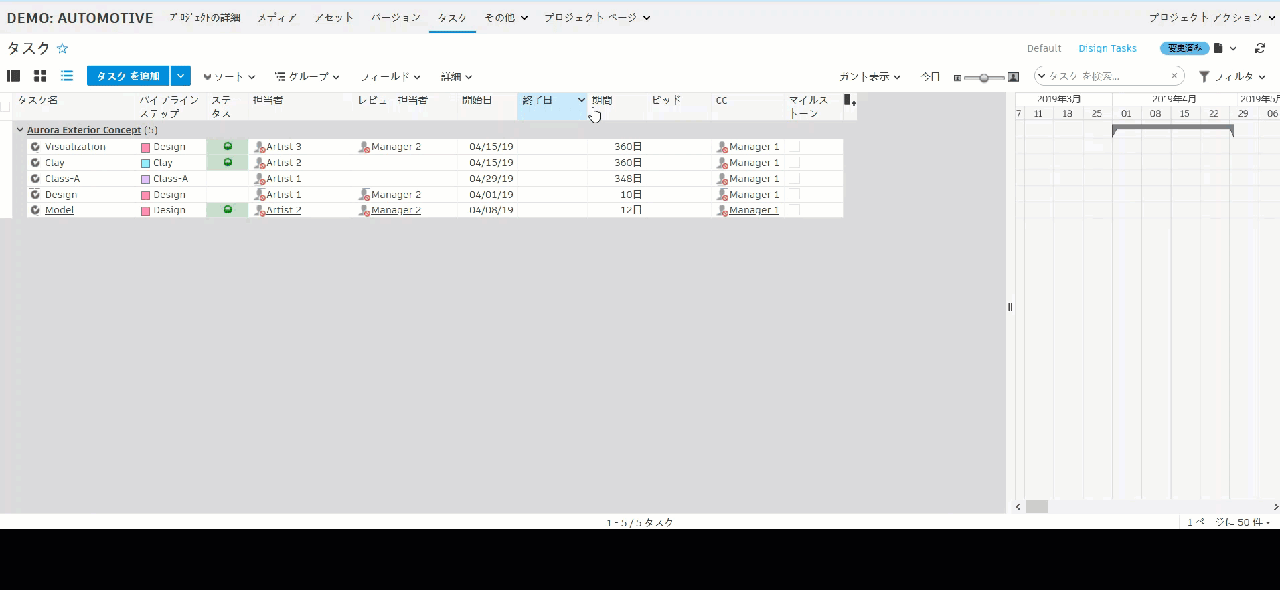Toggle milestone checkbox for Model
The width and height of the screenshot is (1280, 590).
click(x=794, y=210)
